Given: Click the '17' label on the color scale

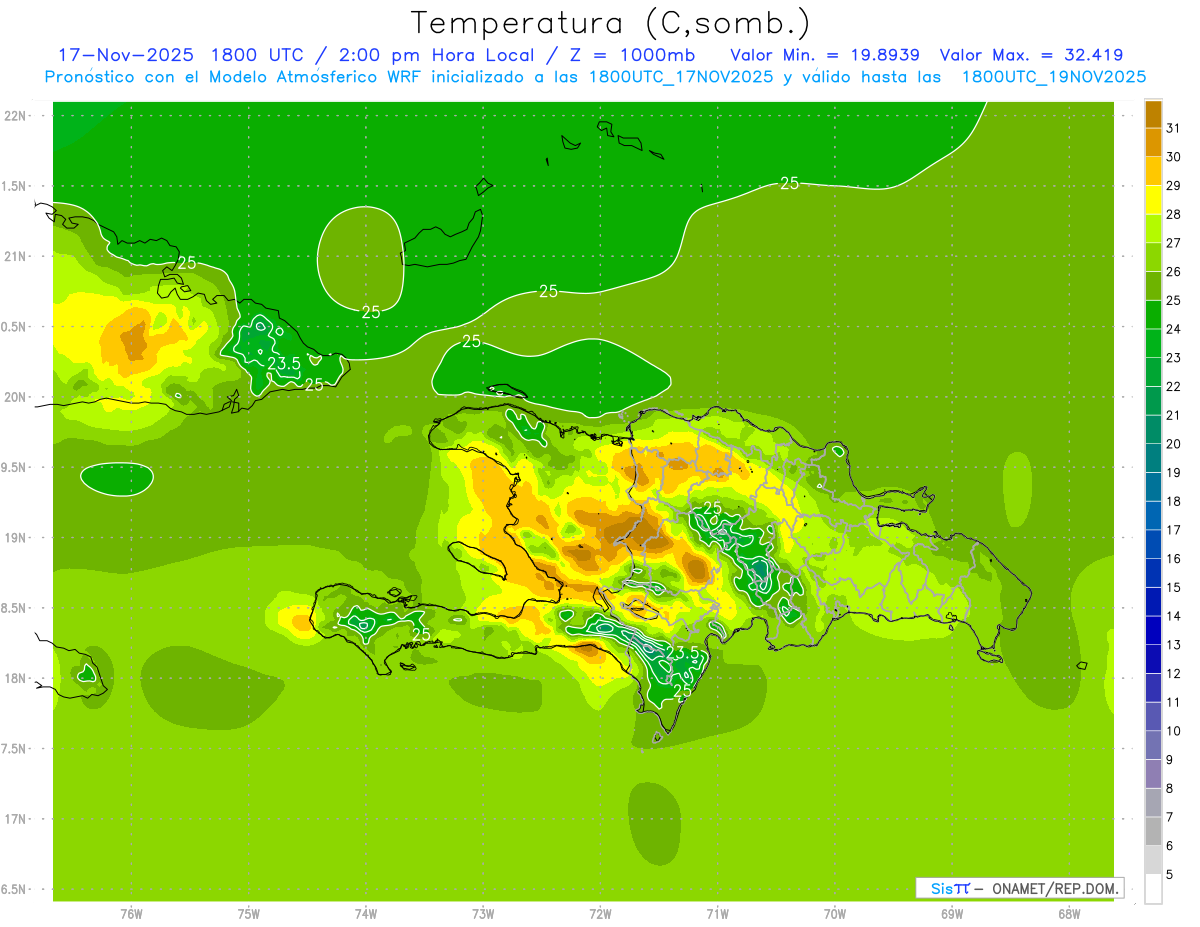Looking at the screenshot, I should [1173, 530].
